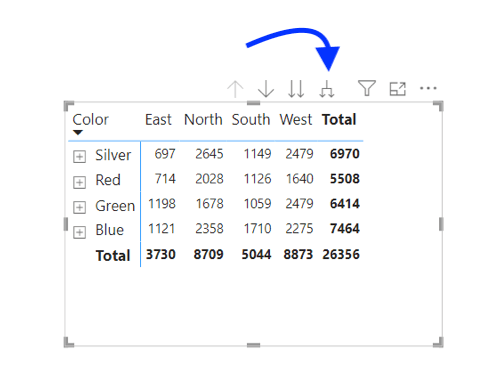The image size is (502, 373).
Task: Expand the Blue row
Action: 79,232
